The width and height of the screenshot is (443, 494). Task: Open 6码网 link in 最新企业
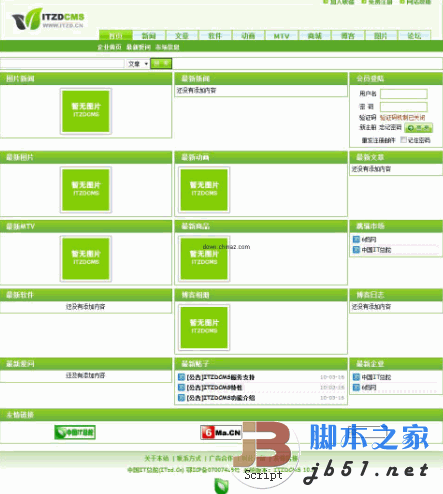(x=369, y=387)
